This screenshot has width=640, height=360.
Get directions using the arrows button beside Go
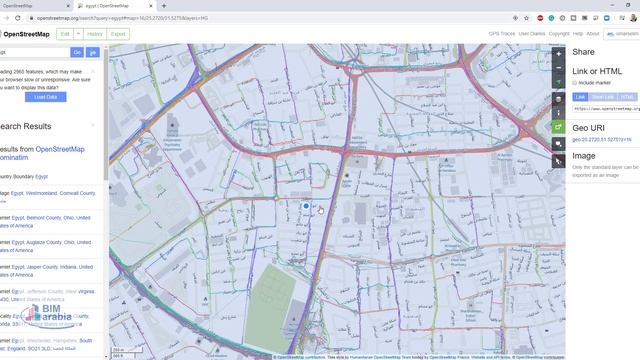[93, 52]
